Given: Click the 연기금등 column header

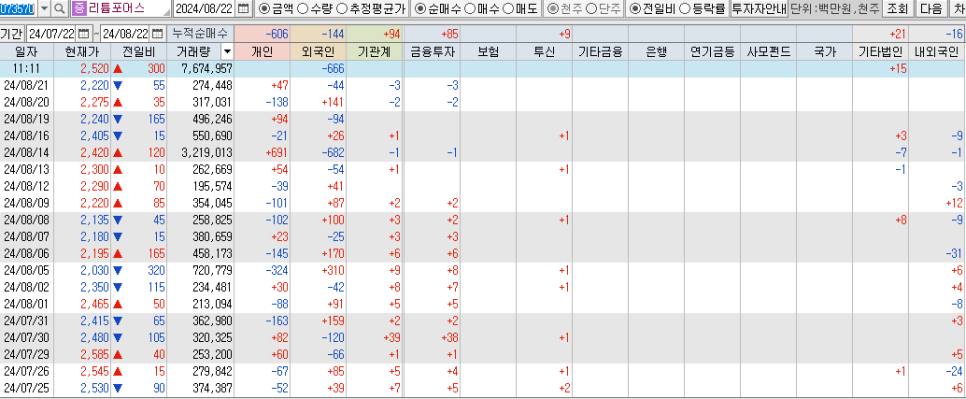Looking at the screenshot, I should coord(712,52).
